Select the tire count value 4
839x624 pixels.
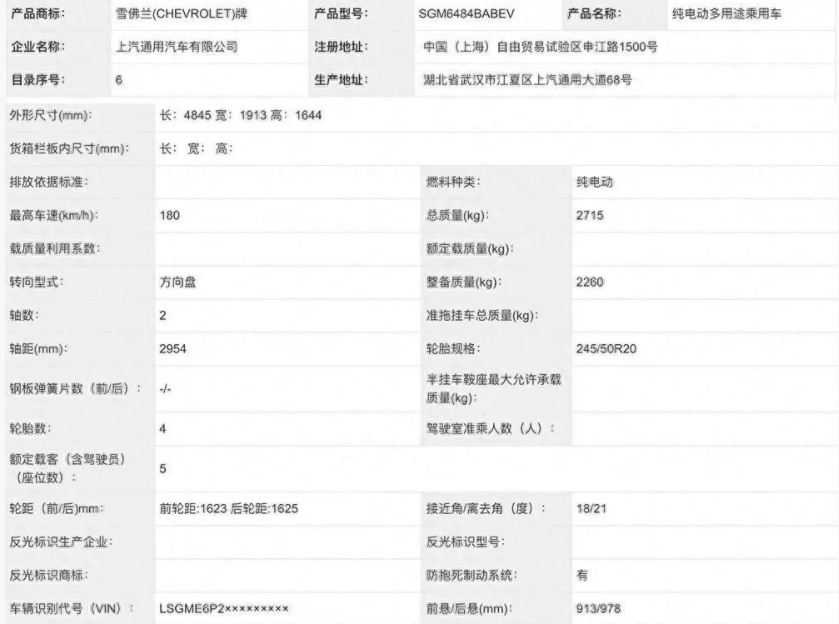pos(163,429)
